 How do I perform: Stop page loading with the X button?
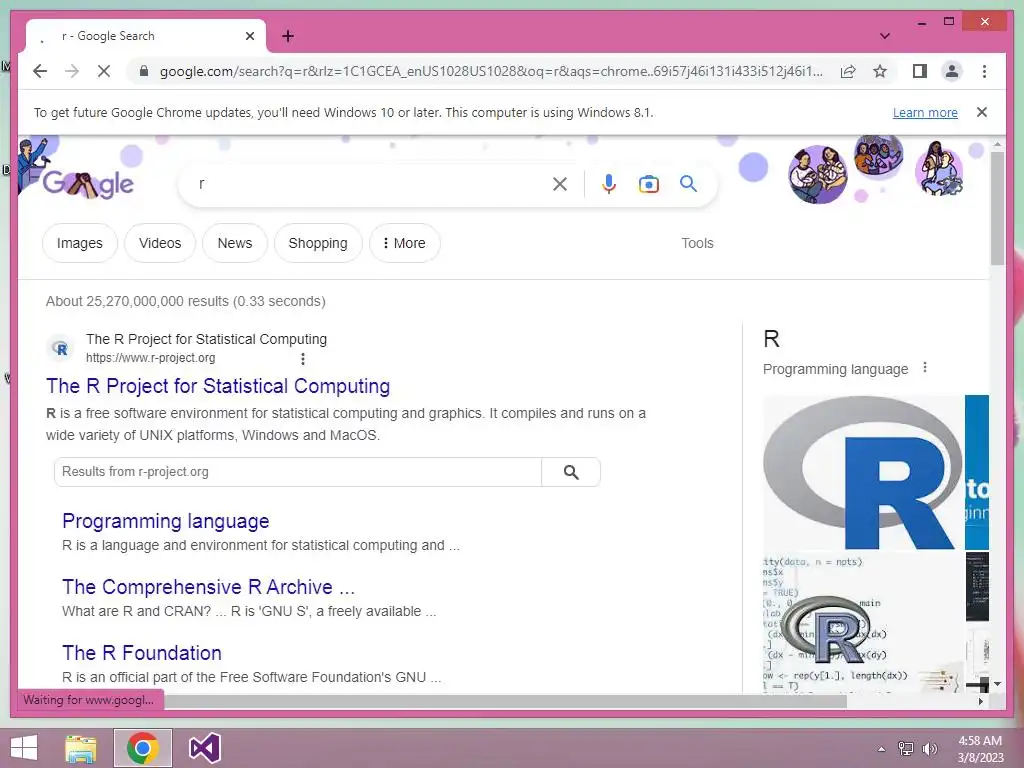[x=104, y=71]
